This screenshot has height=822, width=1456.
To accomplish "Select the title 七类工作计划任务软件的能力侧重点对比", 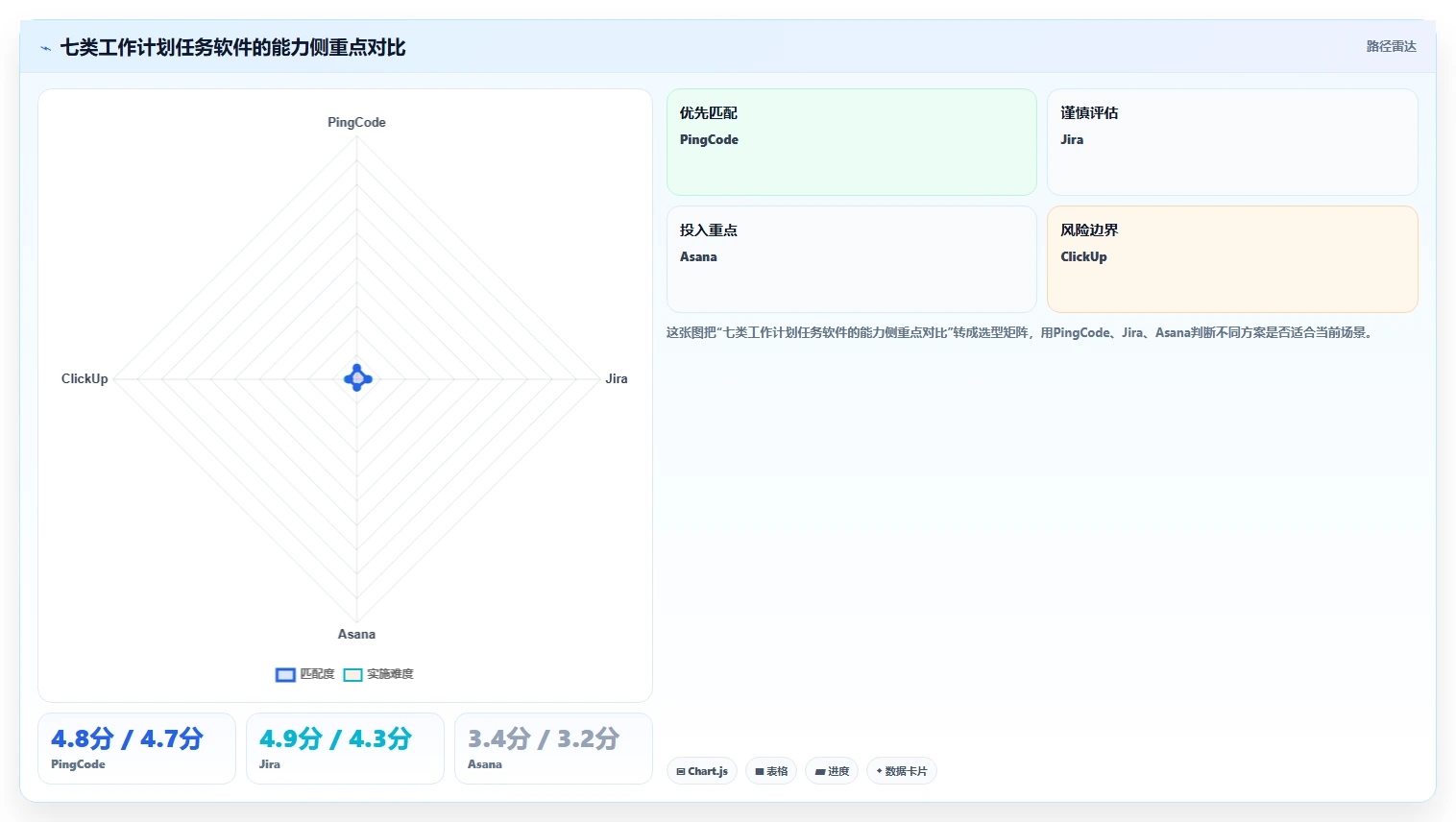I will click(232, 48).
